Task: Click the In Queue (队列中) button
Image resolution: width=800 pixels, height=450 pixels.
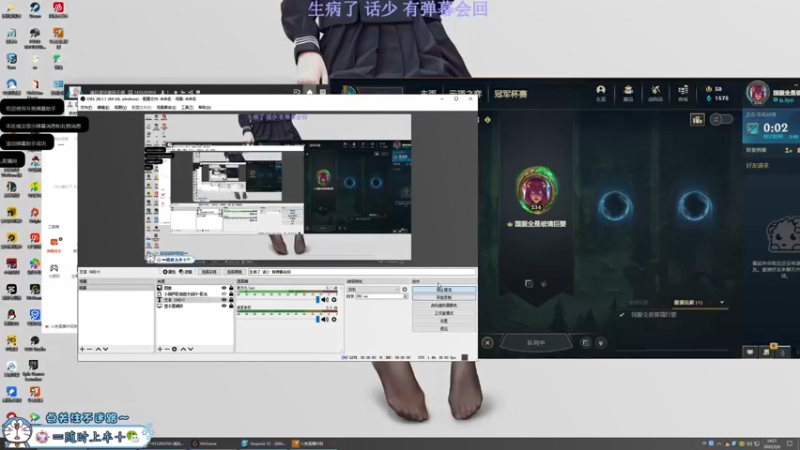Action: click(x=536, y=343)
